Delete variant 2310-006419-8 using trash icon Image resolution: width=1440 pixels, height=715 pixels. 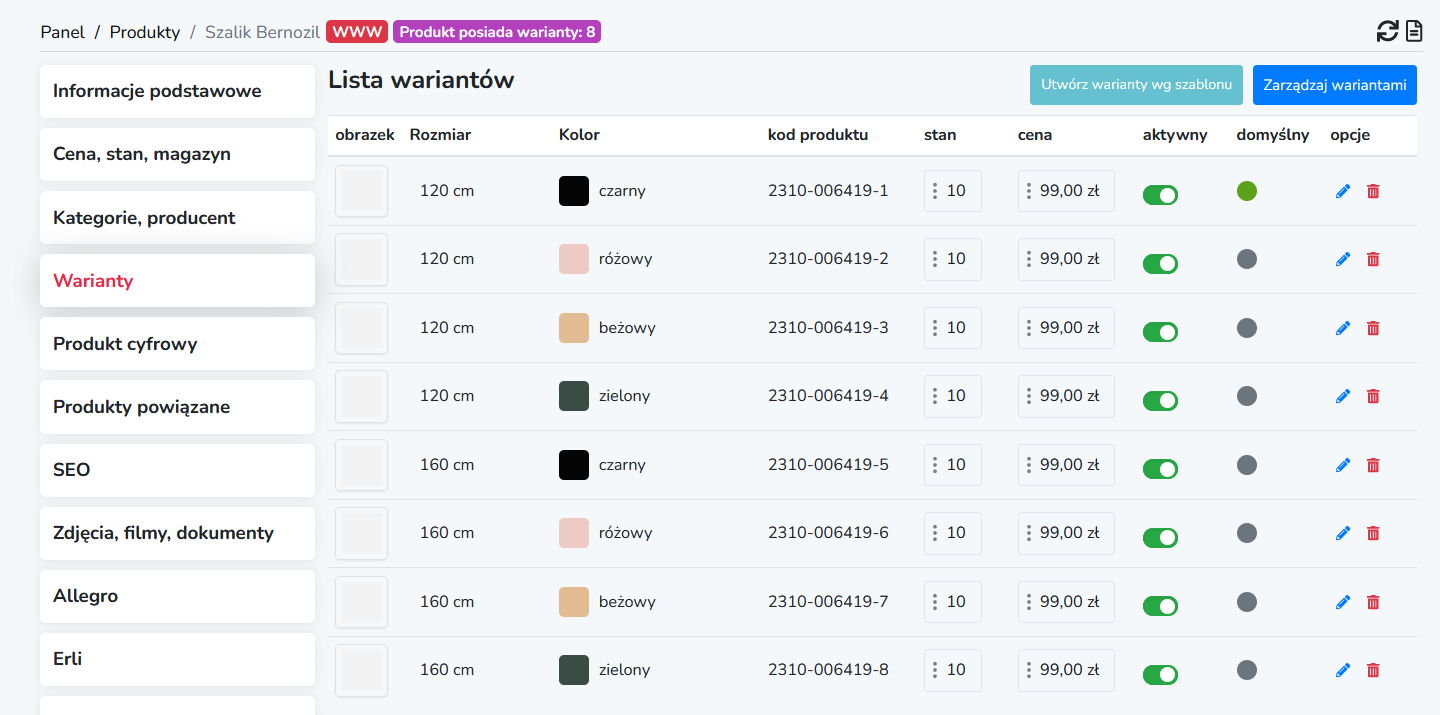[x=1373, y=670]
